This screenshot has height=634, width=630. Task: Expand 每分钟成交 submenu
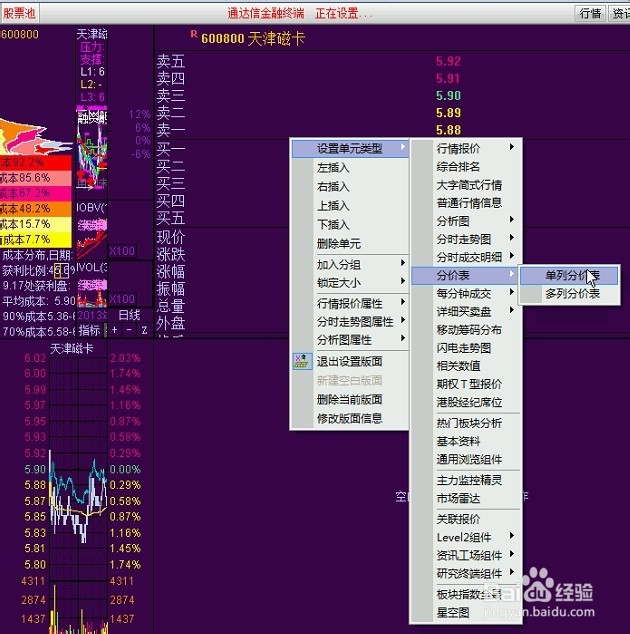[467, 293]
